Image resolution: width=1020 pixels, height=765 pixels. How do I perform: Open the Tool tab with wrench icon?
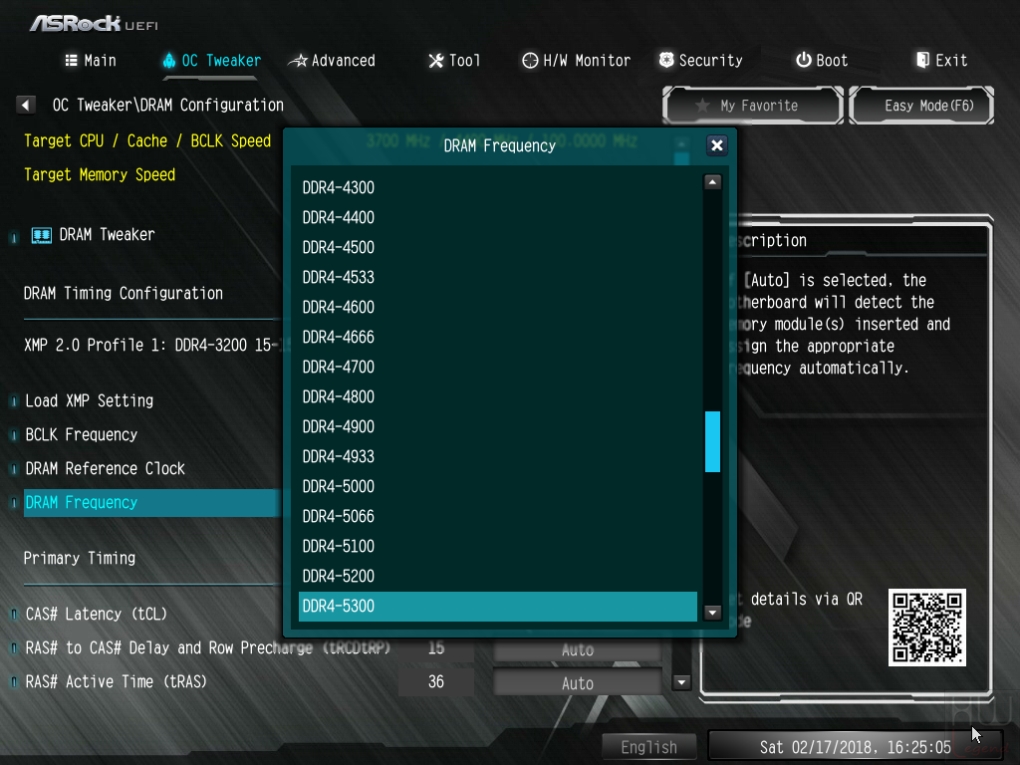454,60
